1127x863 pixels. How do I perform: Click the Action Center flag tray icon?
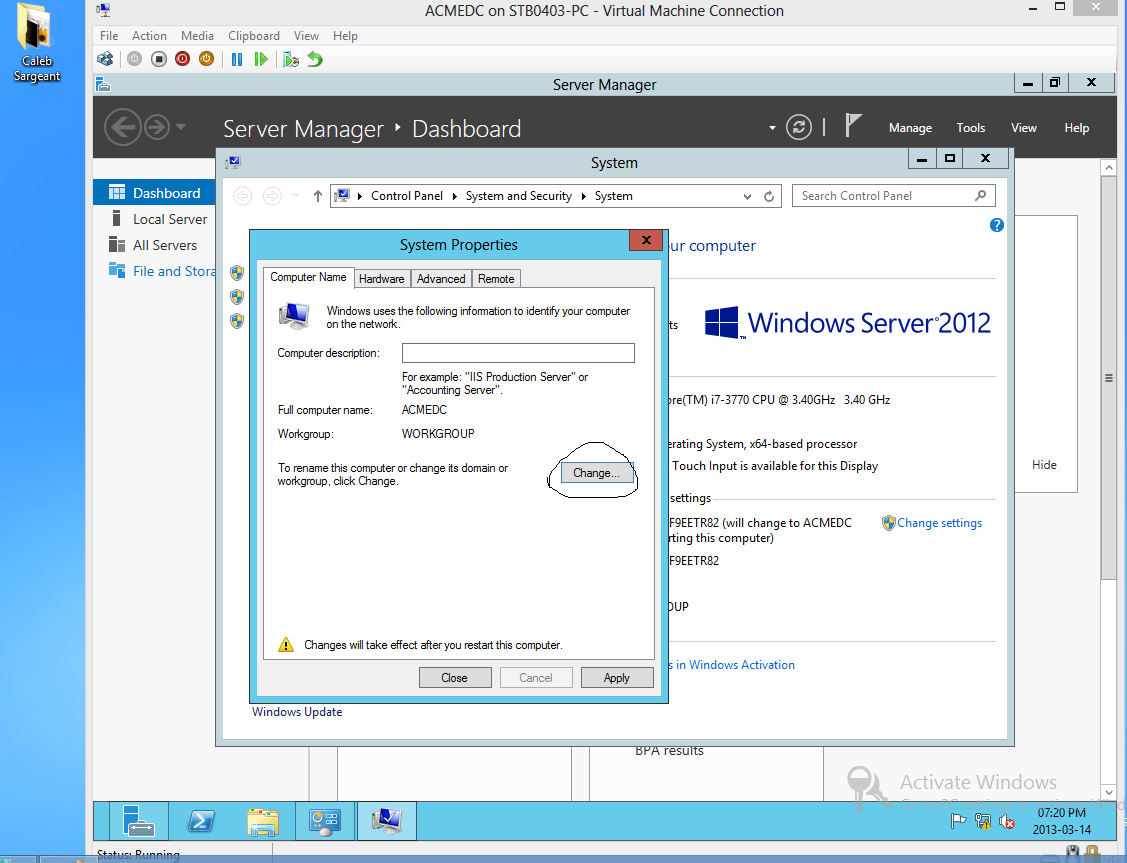pyautogui.click(x=958, y=821)
